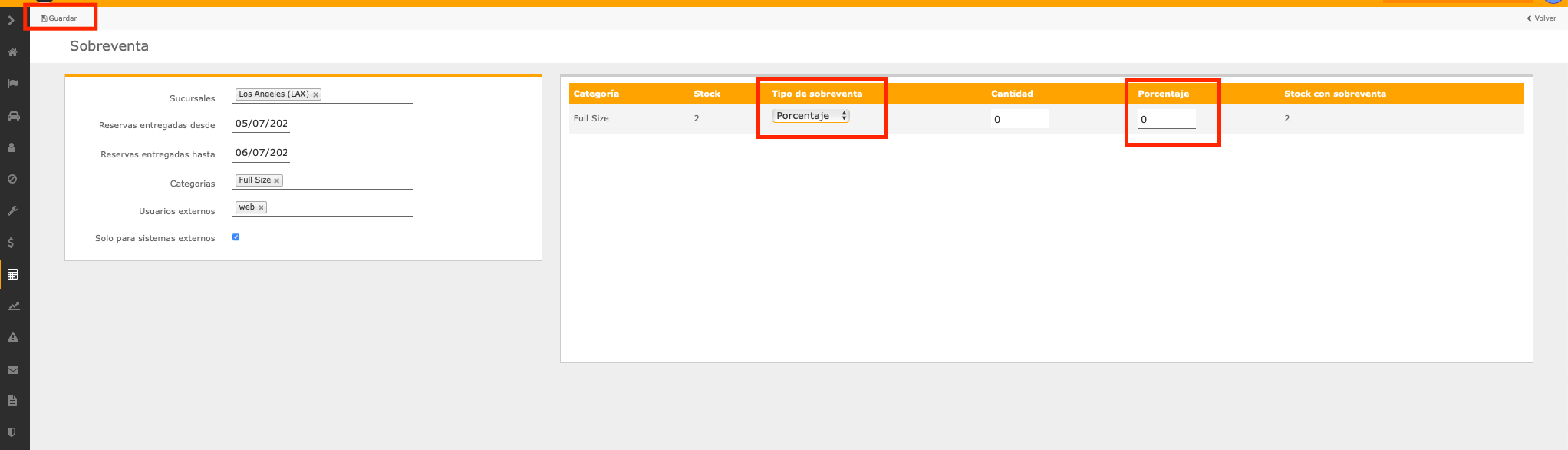This screenshot has height=450, width=1568.
Task: Click the Porcentaje input field
Action: [1166, 119]
